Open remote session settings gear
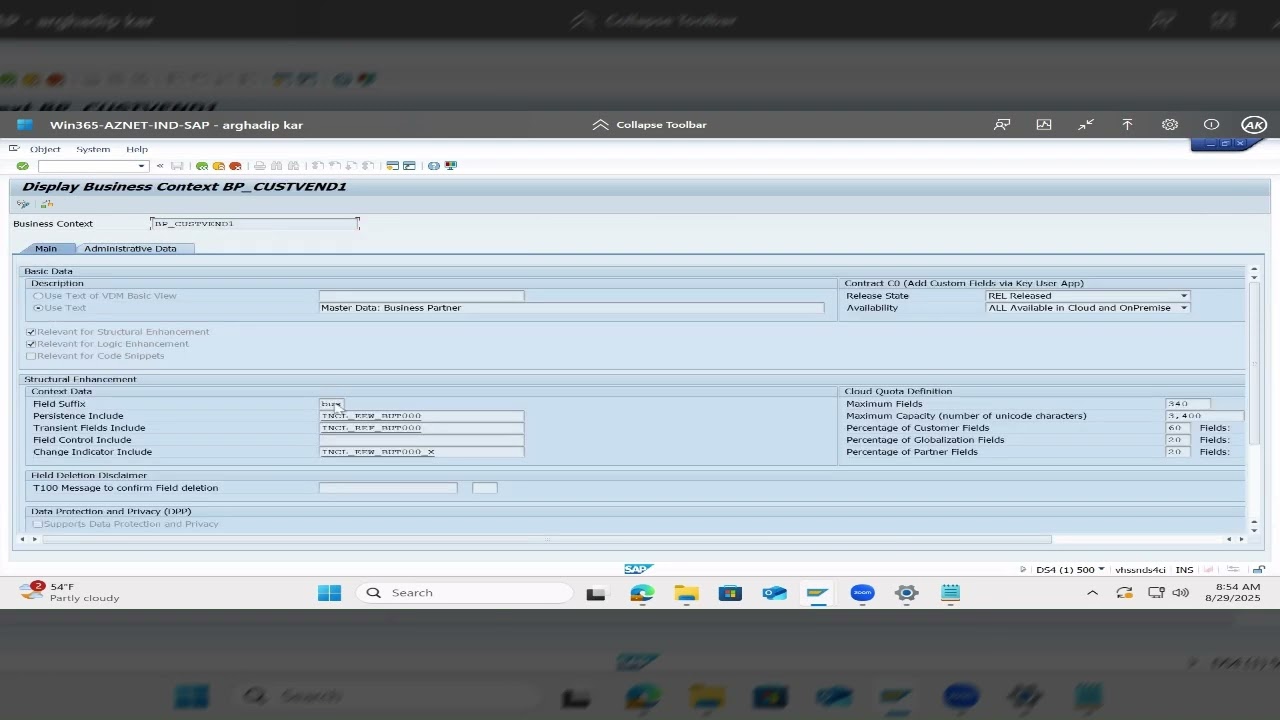Screen dimensions: 1280x720 (1169, 125)
